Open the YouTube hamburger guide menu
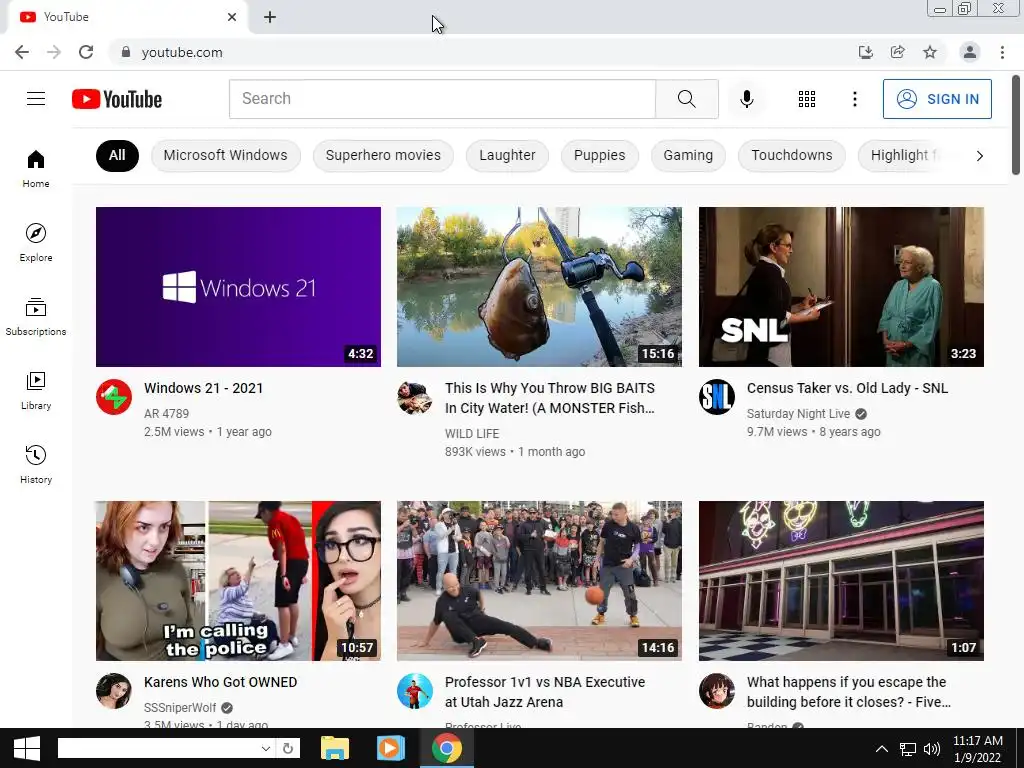The height and width of the screenshot is (768, 1024). coord(36,99)
